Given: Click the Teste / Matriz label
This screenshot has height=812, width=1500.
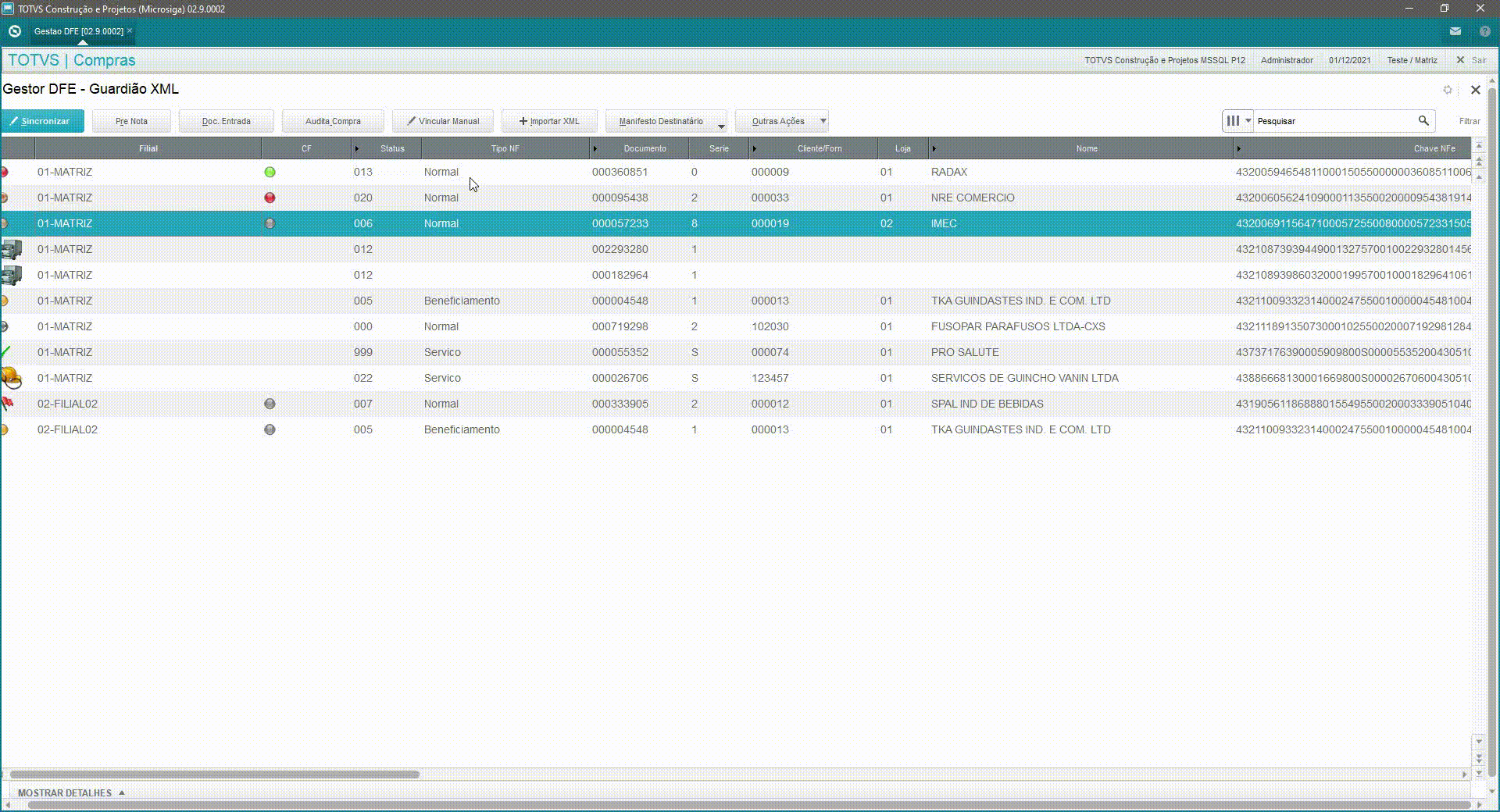Looking at the screenshot, I should point(1412,60).
